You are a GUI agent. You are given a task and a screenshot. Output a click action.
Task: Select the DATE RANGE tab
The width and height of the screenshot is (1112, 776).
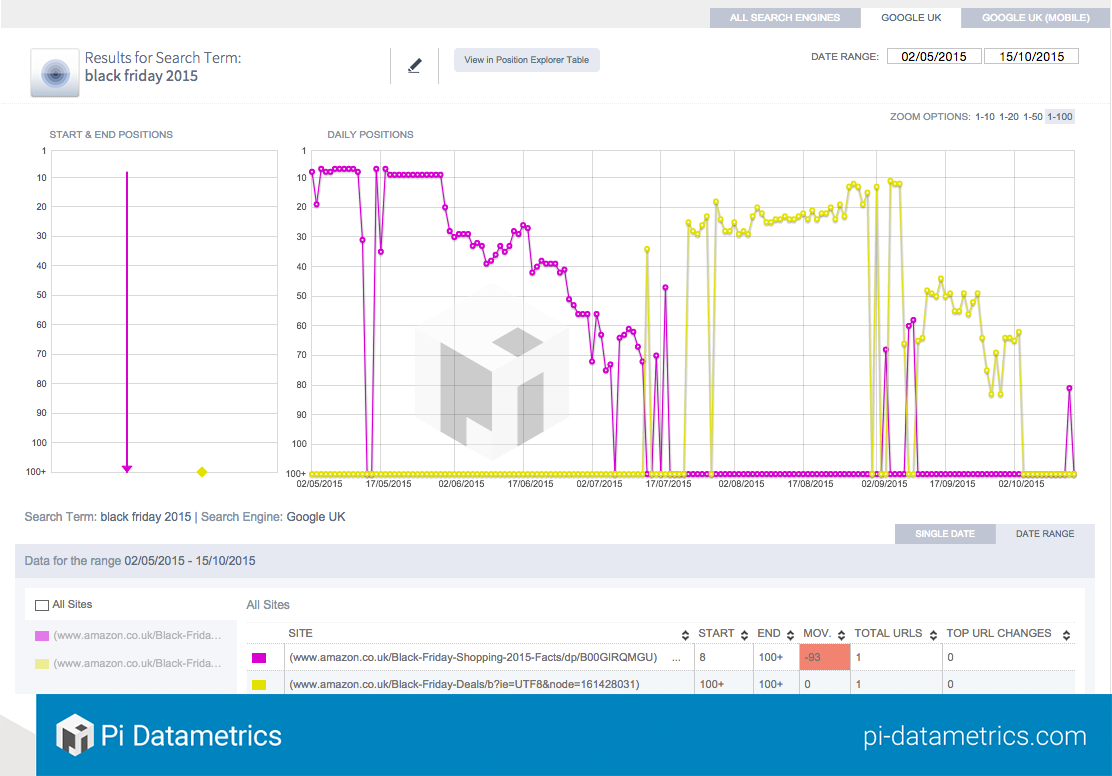(x=1045, y=533)
